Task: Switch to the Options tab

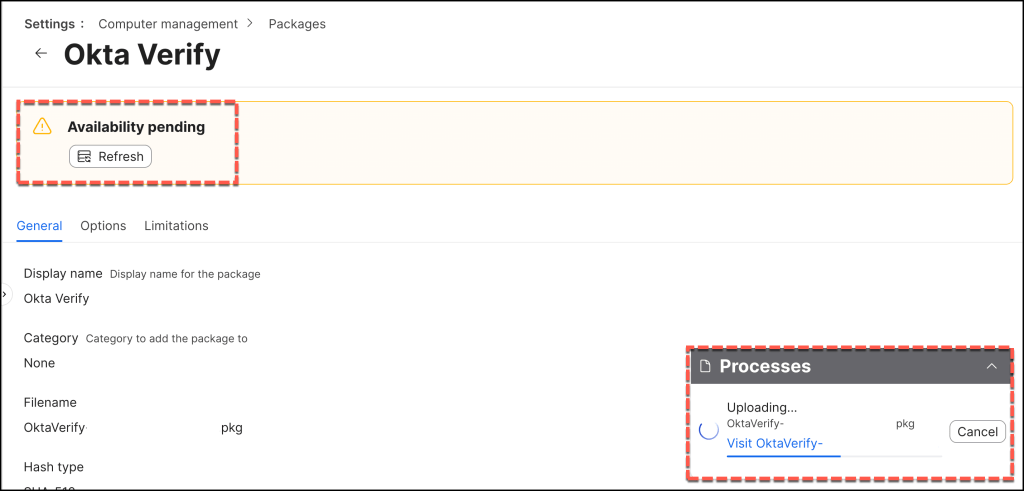Action: (103, 226)
